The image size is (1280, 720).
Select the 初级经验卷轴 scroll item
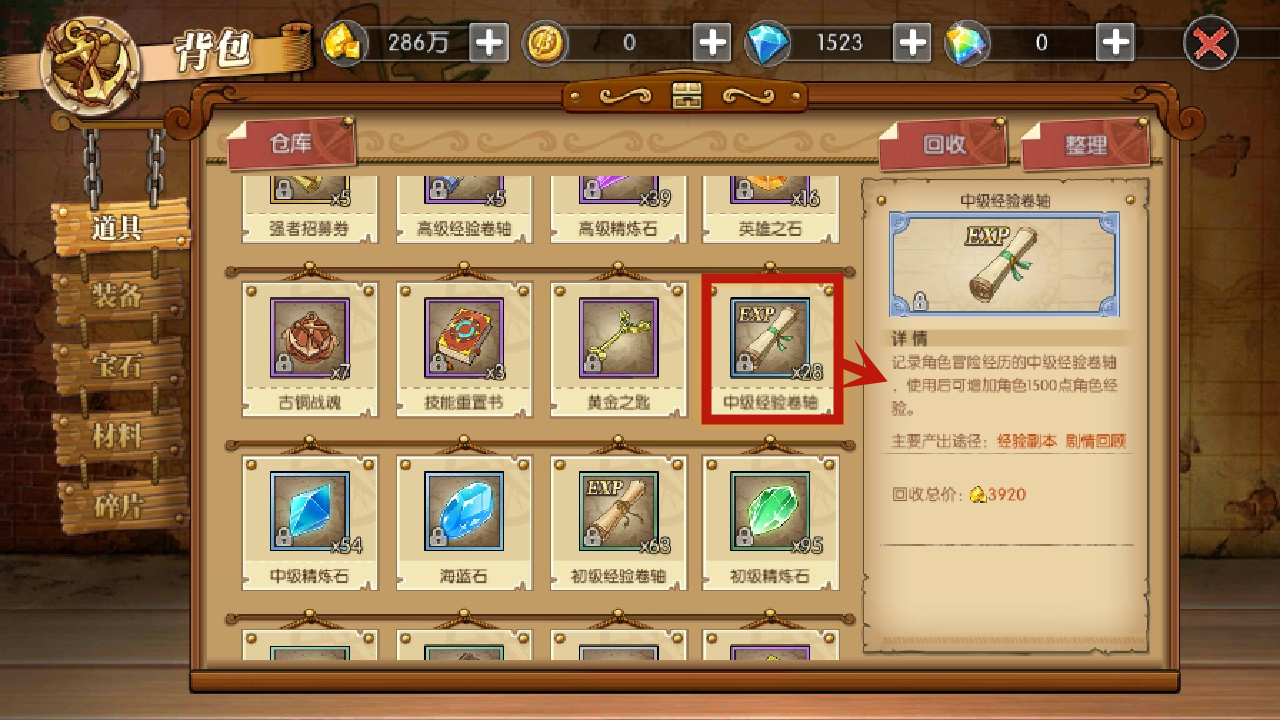click(x=618, y=511)
